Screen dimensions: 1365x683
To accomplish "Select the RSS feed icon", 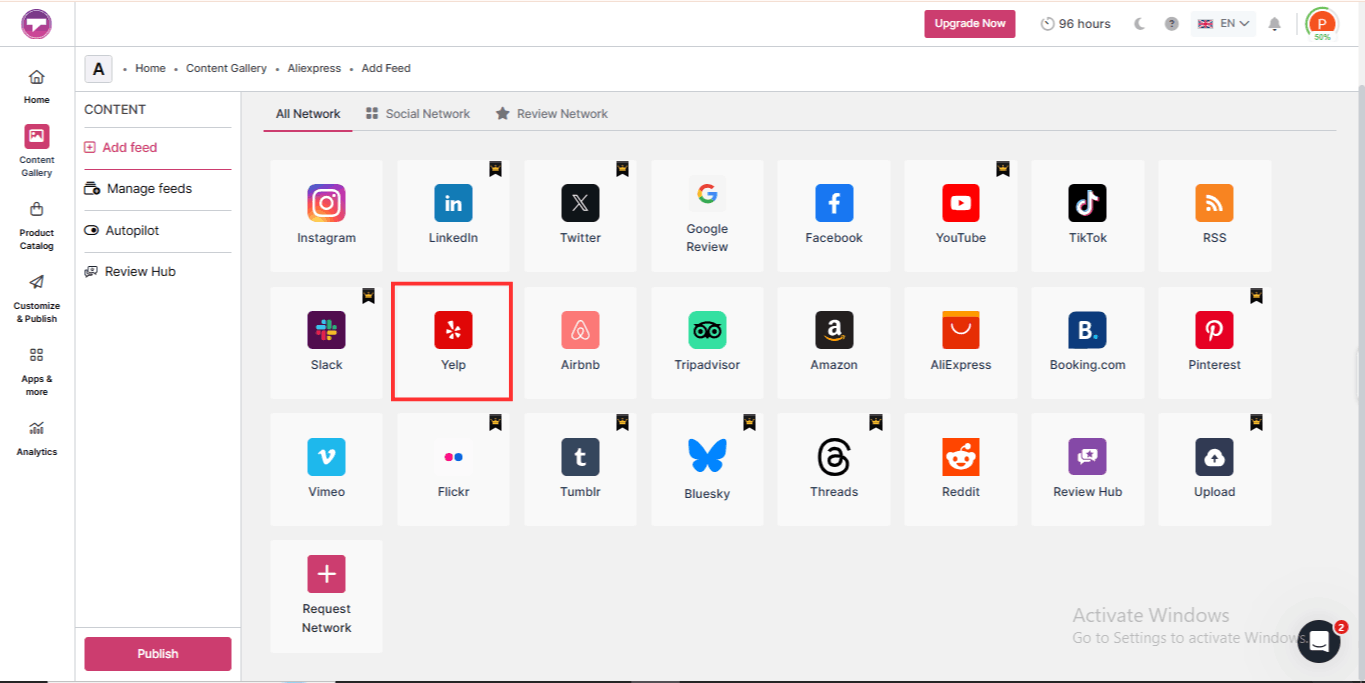I will [x=1214, y=203].
